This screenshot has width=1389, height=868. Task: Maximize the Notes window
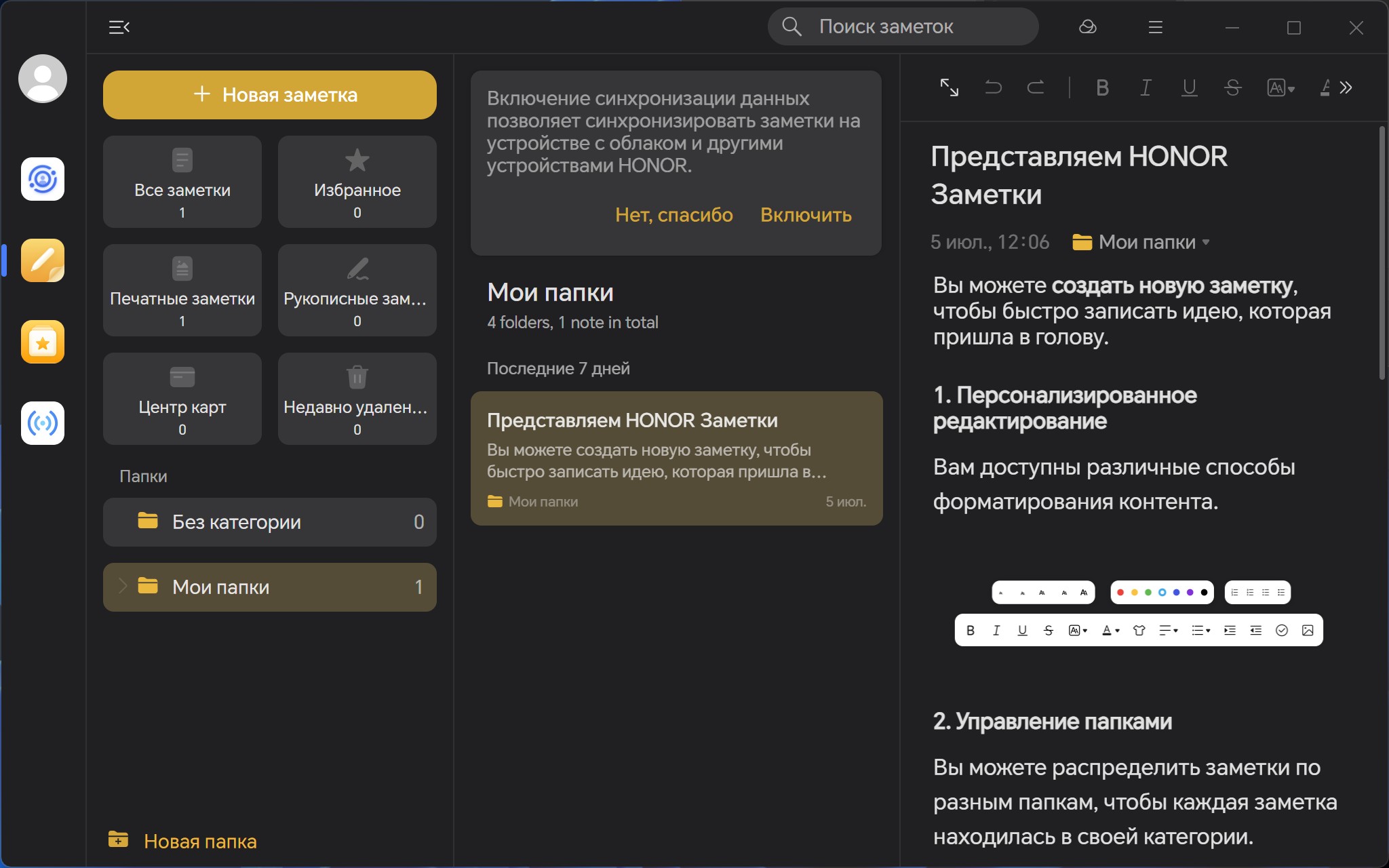(1294, 27)
